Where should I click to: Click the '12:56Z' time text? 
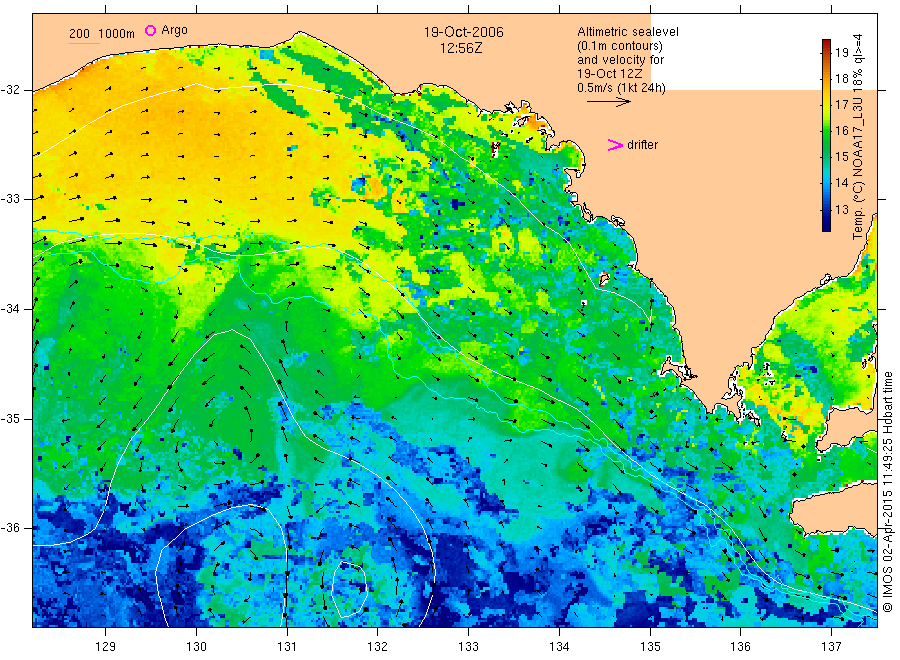tap(461, 48)
